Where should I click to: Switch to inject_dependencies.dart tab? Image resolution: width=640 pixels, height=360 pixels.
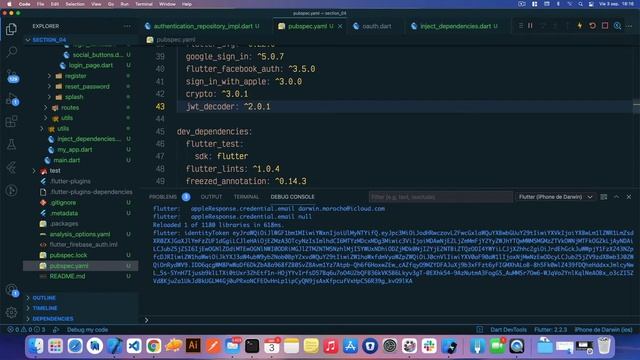455,26
